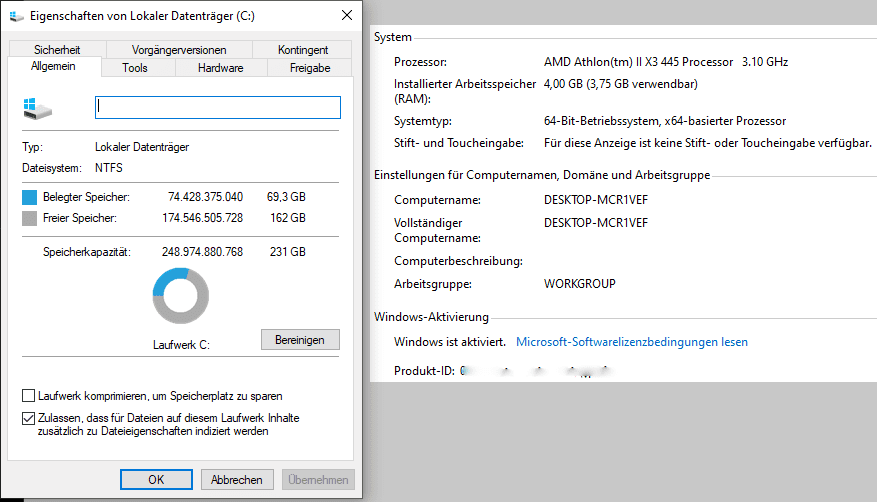Confirm the dialog with OK
Viewport: 877px width, 502px height.
pyautogui.click(x=156, y=479)
